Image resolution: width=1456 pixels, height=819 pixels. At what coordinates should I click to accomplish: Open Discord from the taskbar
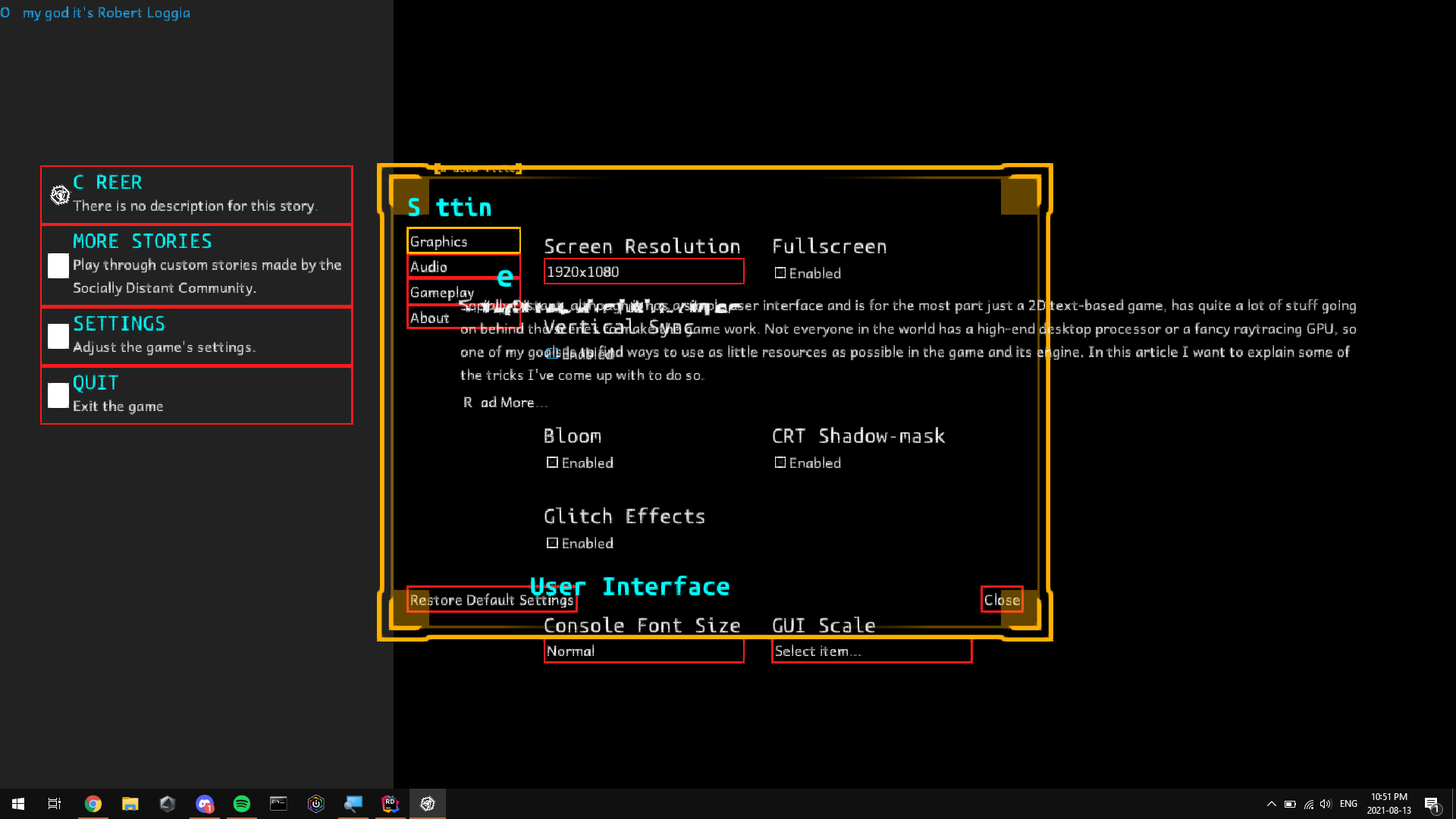(204, 804)
